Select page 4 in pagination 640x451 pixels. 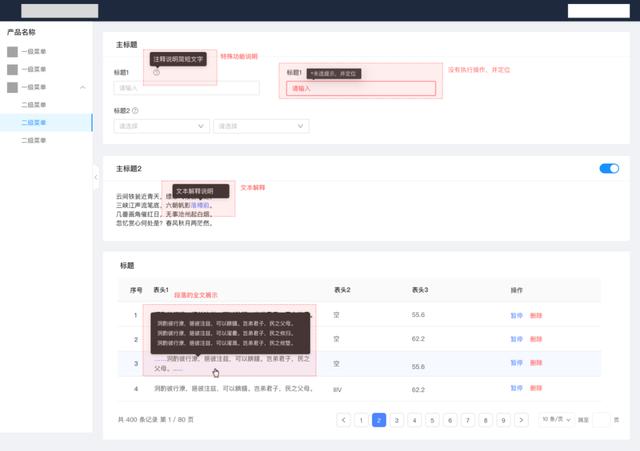pyautogui.click(x=415, y=420)
